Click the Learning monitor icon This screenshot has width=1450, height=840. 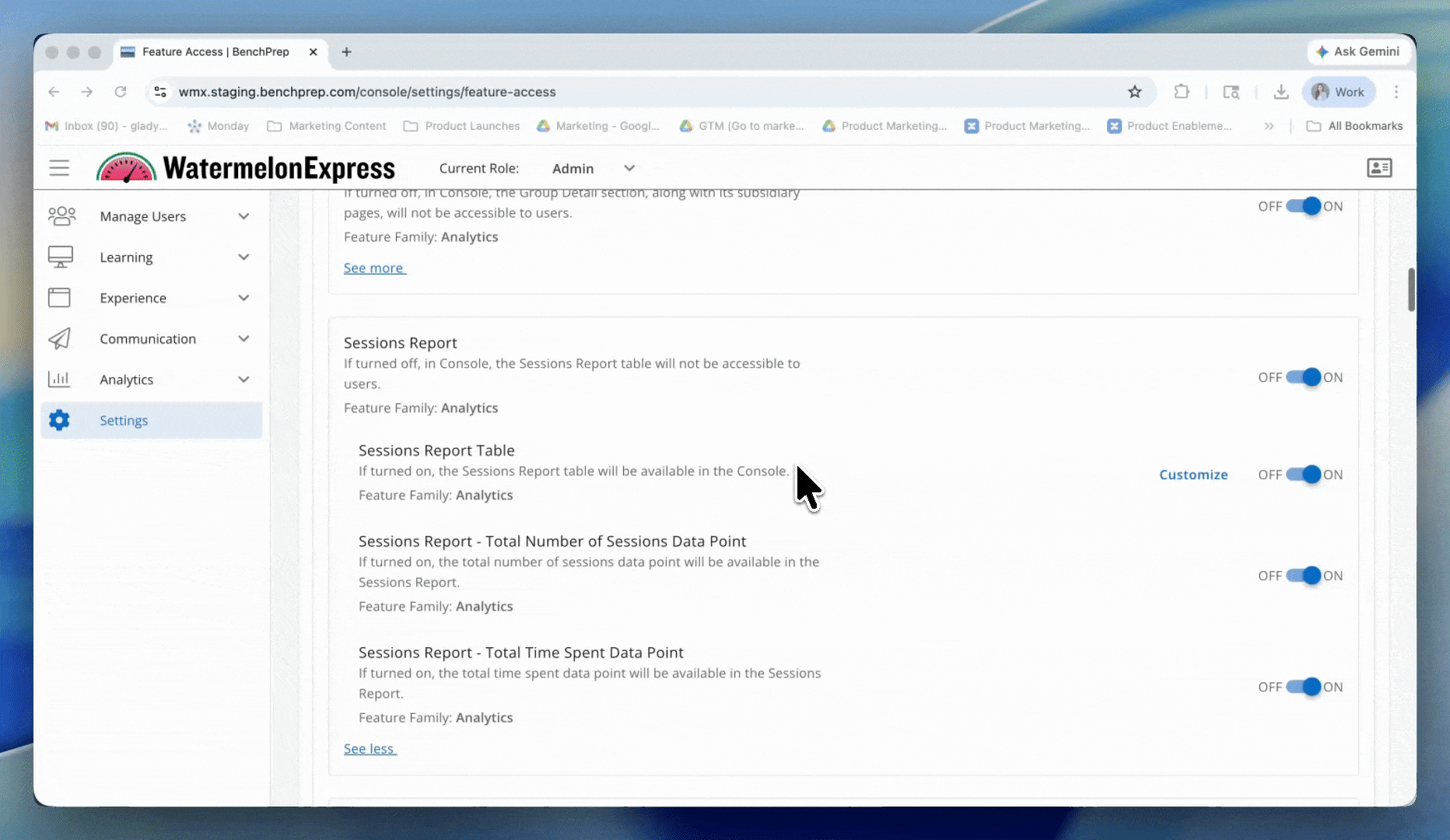(60, 257)
